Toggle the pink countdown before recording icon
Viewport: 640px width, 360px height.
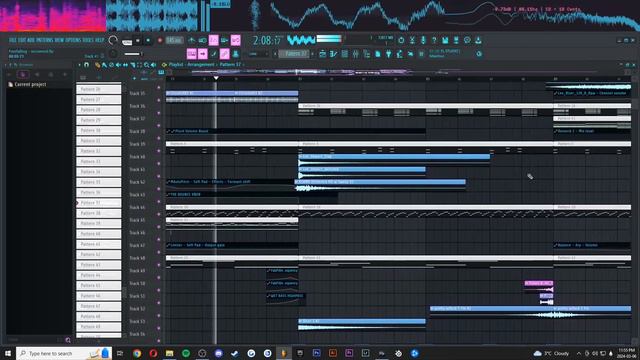tap(213, 40)
